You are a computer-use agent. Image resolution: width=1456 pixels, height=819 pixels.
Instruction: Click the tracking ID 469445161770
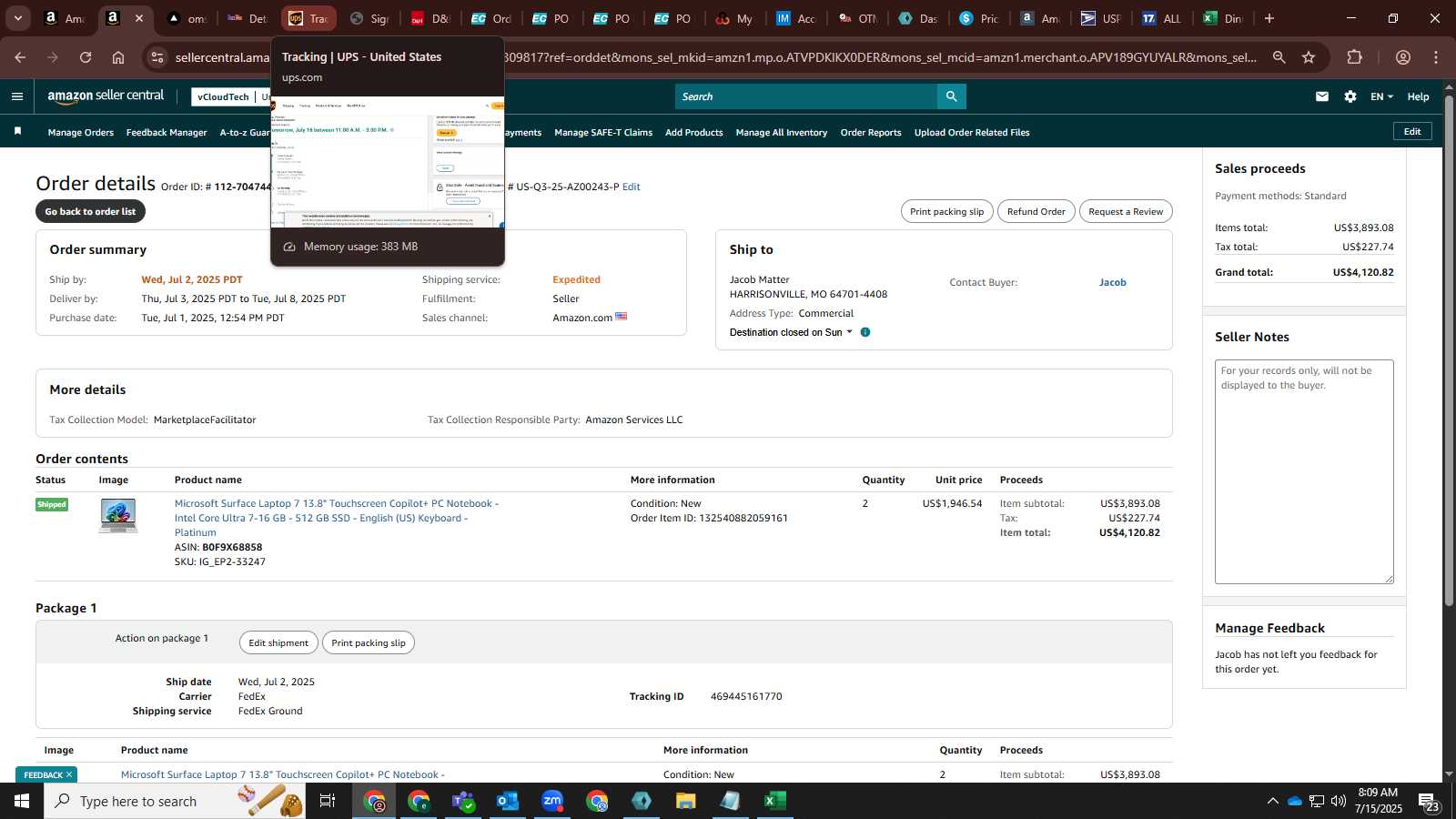tap(746, 696)
